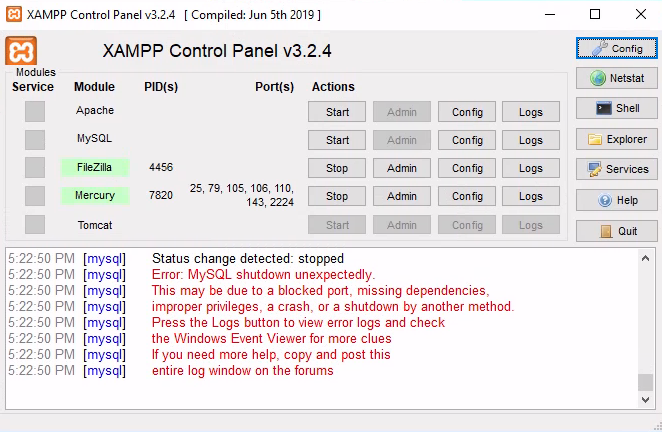Viewport: 662px width, 432px height.
Task: Open FileZilla Admin
Action: tap(402, 168)
